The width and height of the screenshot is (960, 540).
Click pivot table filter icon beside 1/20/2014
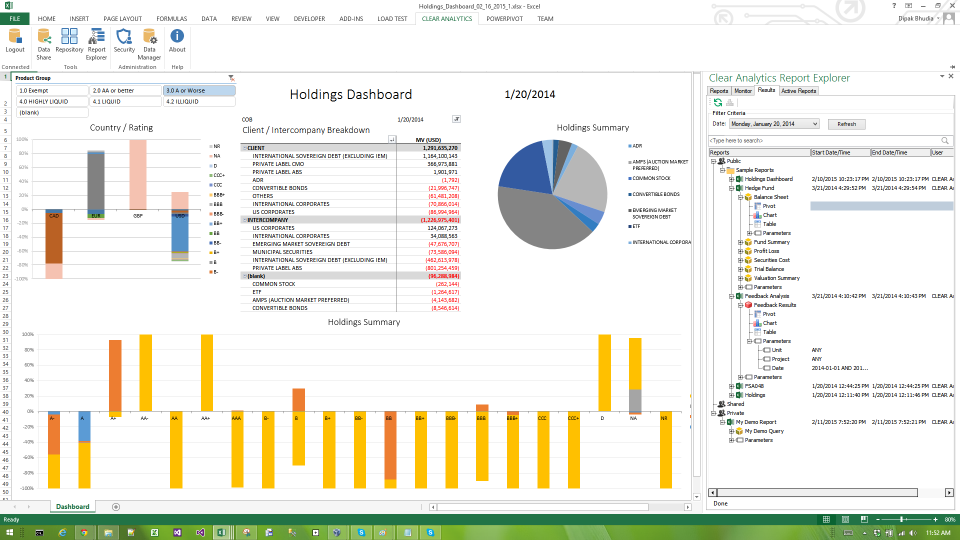[456, 119]
